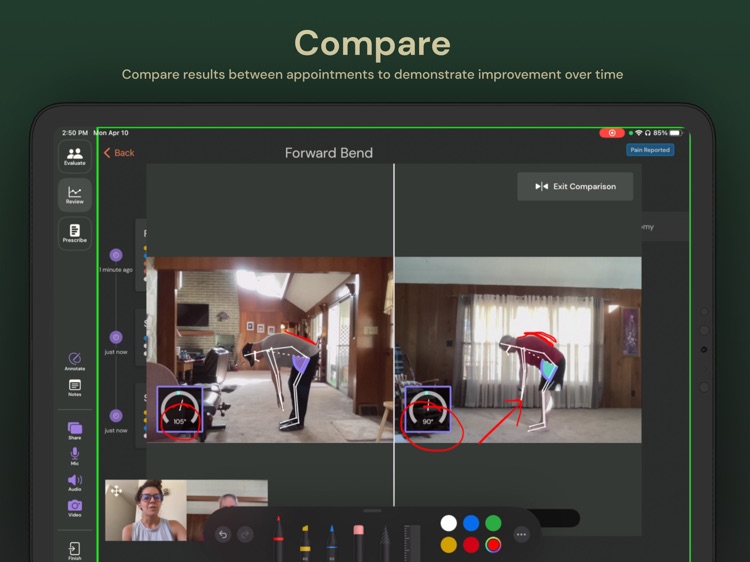Image resolution: width=750 pixels, height=562 pixels.
Task: Tap the 2:50 PM clock
Action: [x=75, y=132]
